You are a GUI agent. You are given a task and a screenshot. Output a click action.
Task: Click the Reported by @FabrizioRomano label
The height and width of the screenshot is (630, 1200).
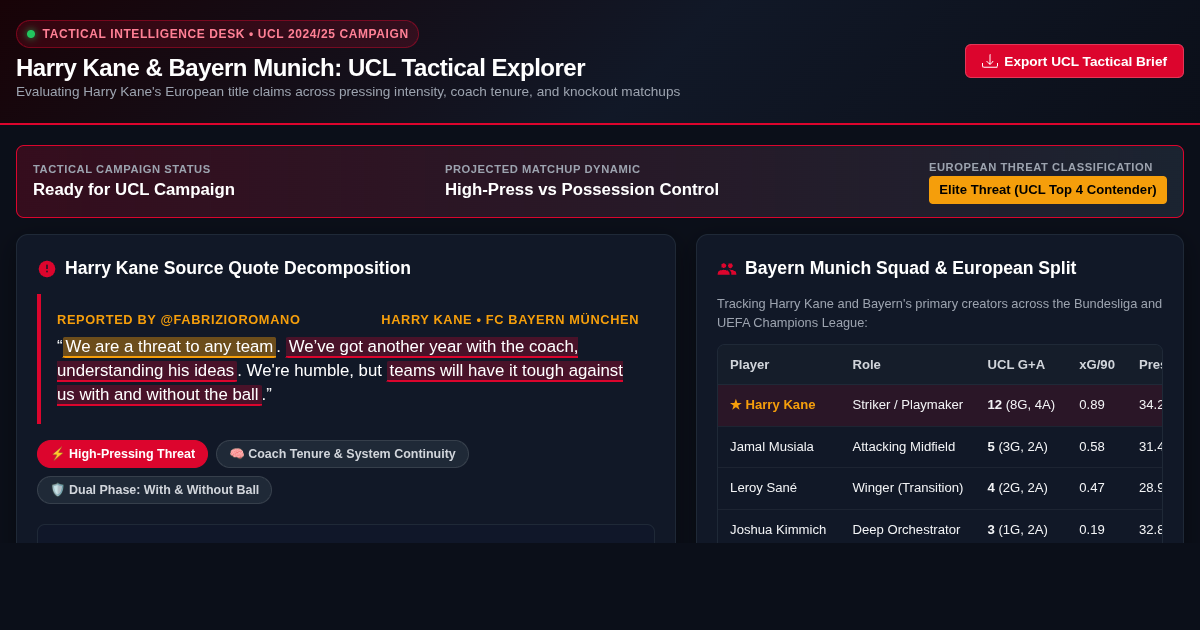coord(179,320)
